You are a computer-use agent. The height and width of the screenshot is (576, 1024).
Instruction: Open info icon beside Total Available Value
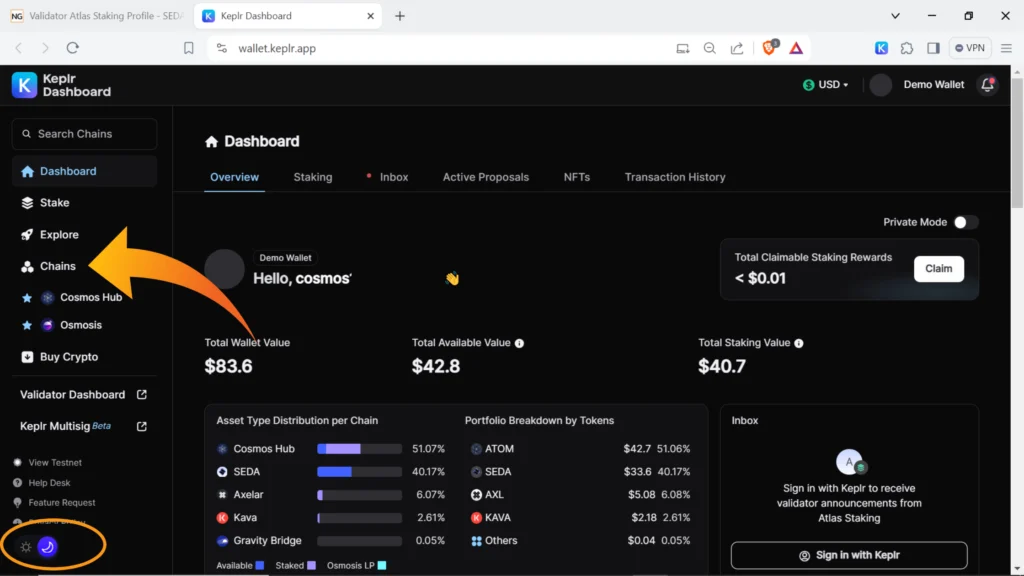point(519,343)
